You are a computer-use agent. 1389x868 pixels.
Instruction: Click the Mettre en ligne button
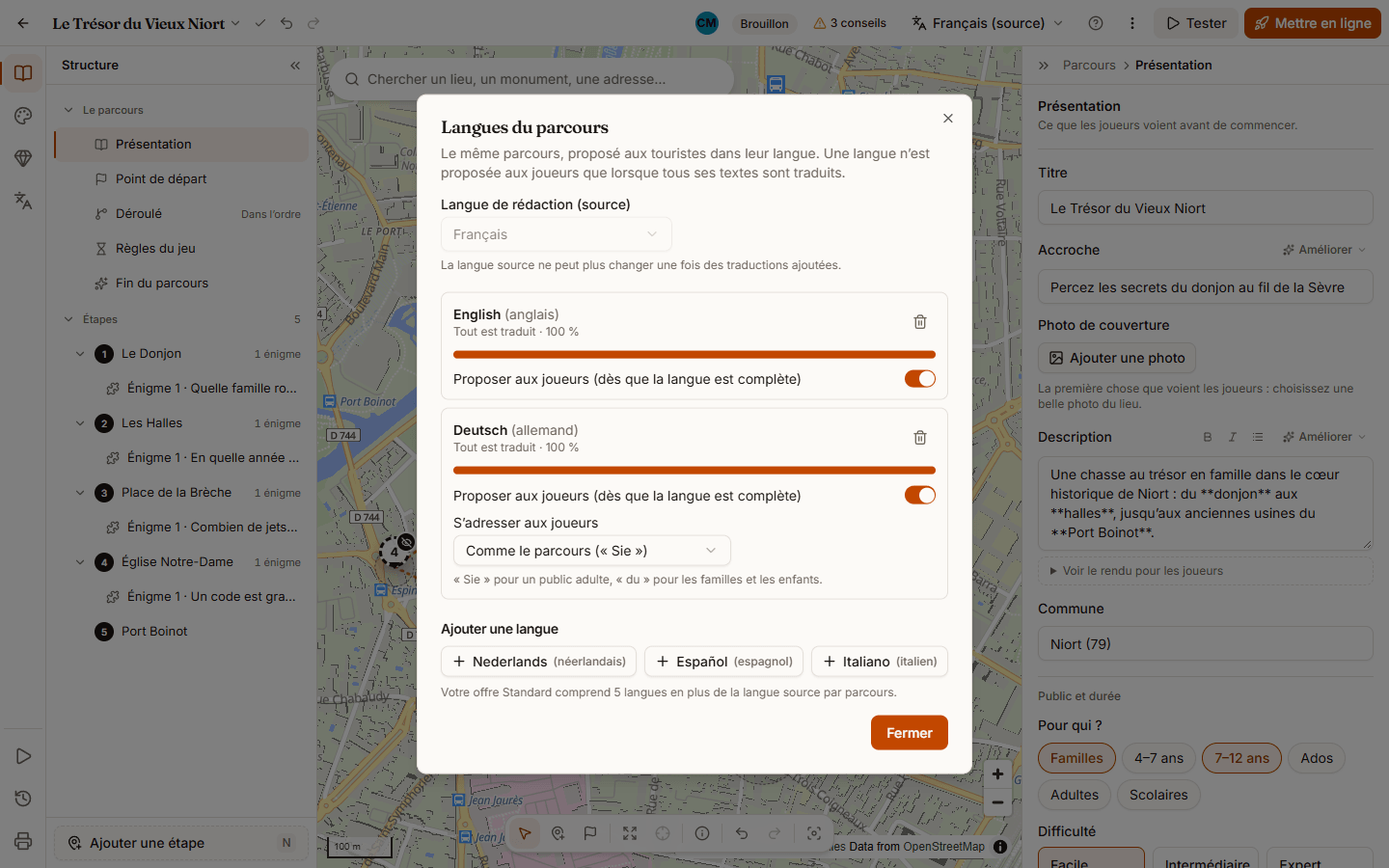click(1313, 23)
